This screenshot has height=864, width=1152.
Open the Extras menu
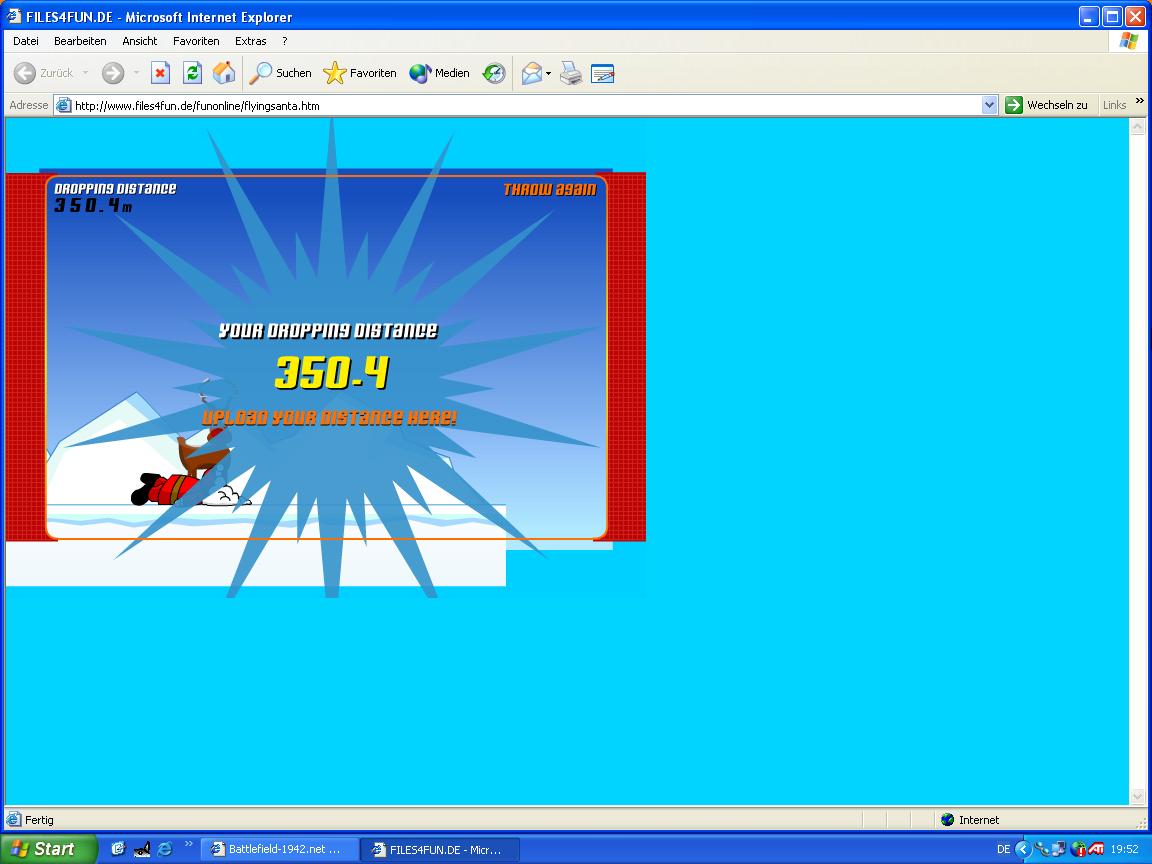point(251,41)
